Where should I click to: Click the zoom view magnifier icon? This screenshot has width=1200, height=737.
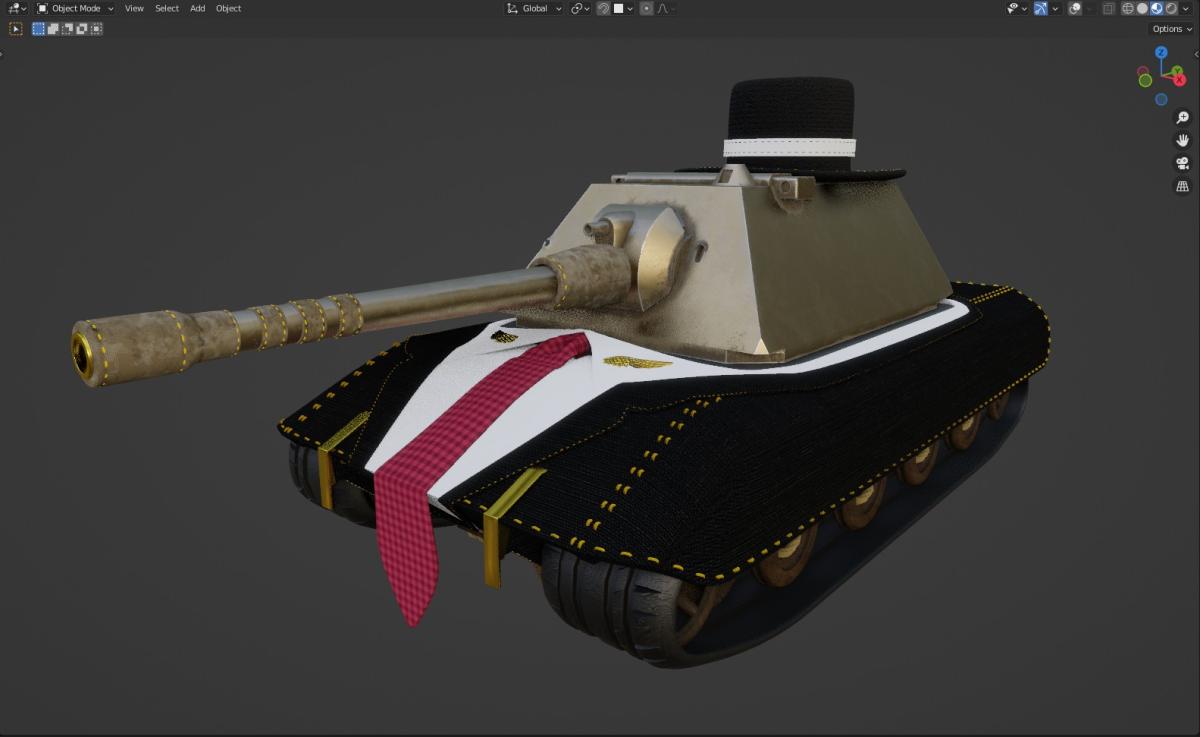pos(1183,118)
